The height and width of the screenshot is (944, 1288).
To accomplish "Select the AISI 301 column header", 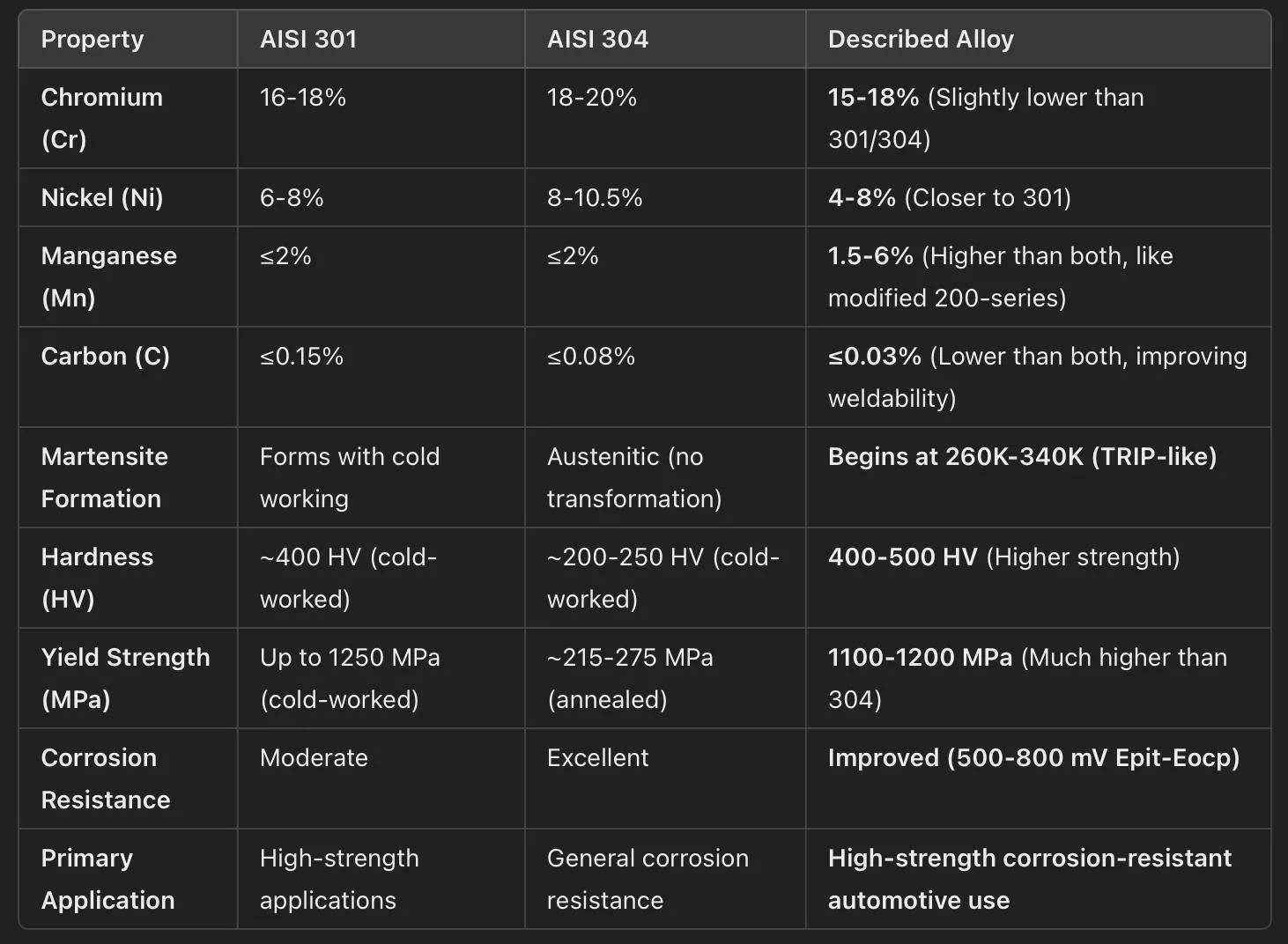I will [x=308, y=40].
